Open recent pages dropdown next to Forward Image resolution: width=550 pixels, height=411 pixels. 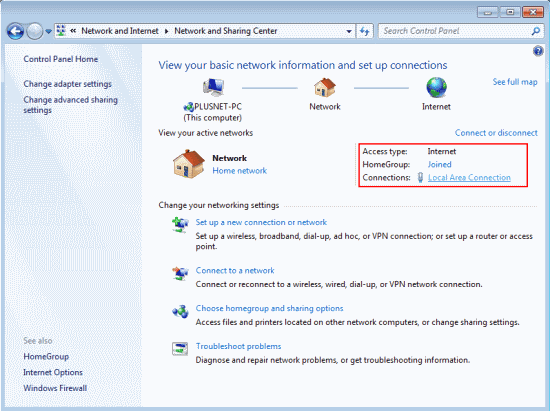tap(48, 32)
